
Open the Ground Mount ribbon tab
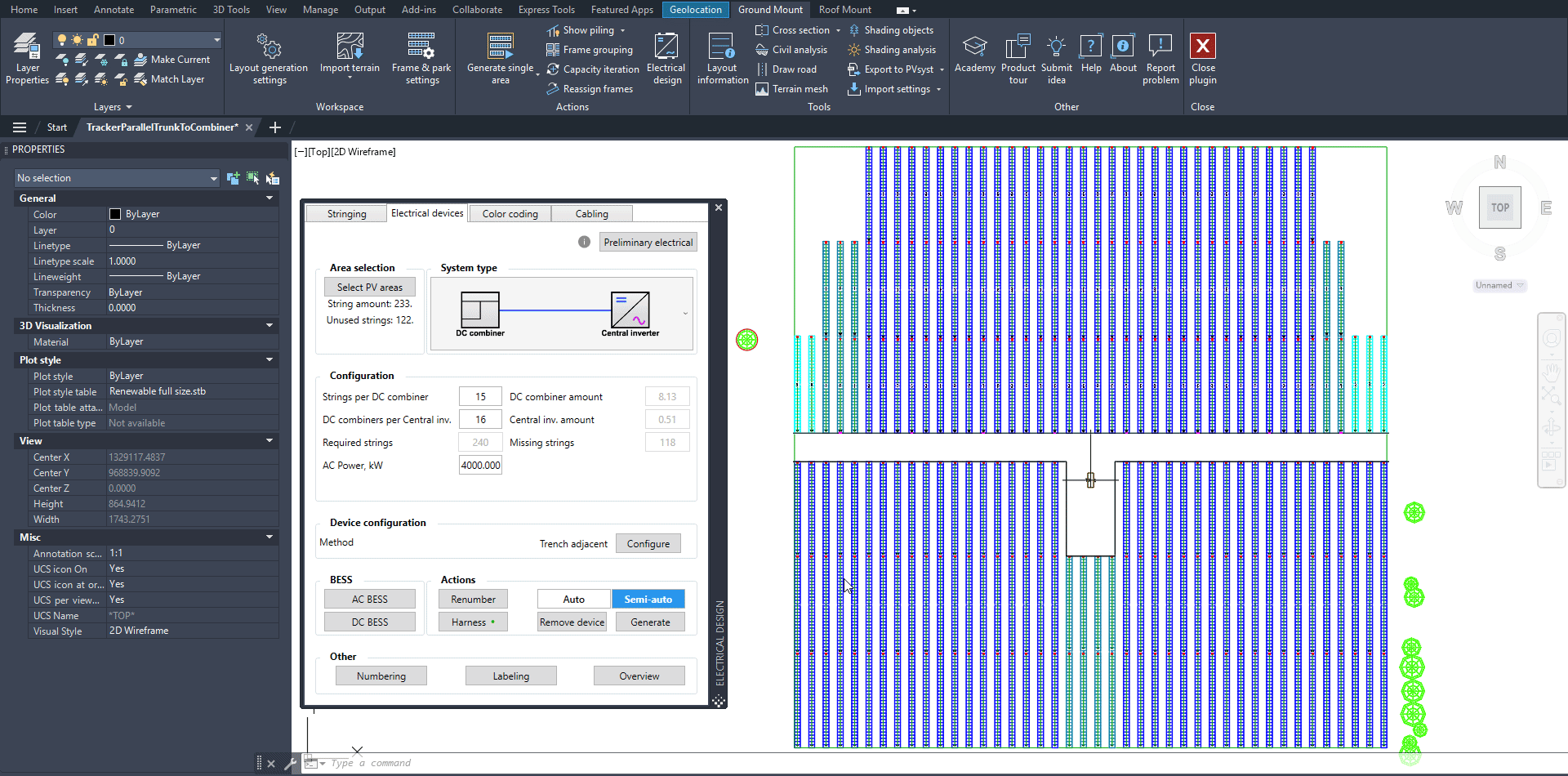770,10
